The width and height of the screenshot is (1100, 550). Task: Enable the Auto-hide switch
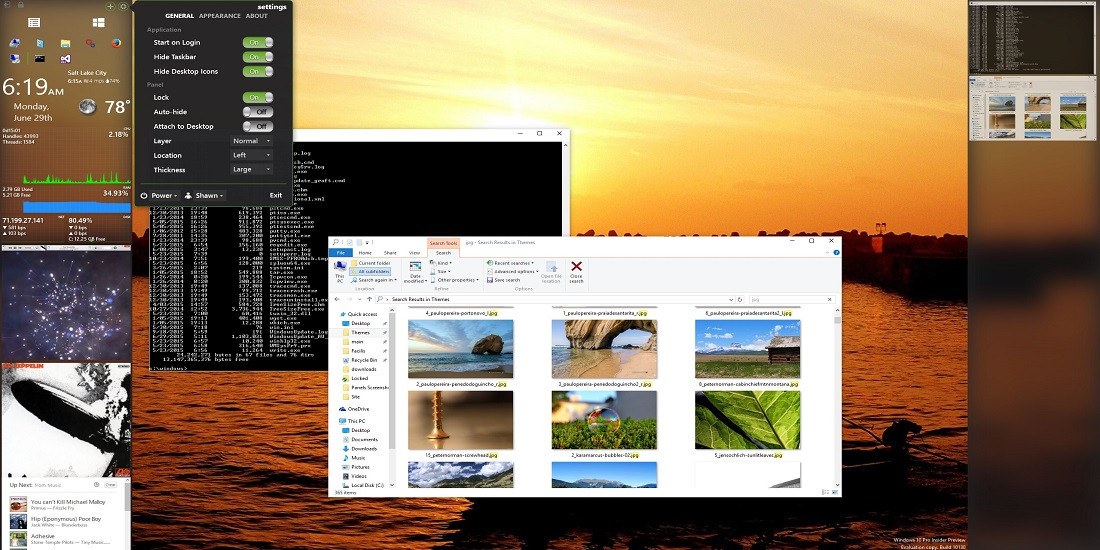pyautogui.click(x=258, y=112)
